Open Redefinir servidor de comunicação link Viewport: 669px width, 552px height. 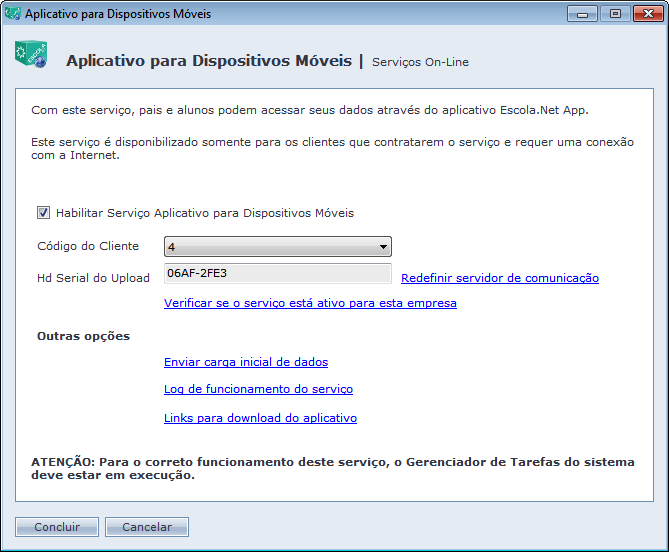point(499,278)
